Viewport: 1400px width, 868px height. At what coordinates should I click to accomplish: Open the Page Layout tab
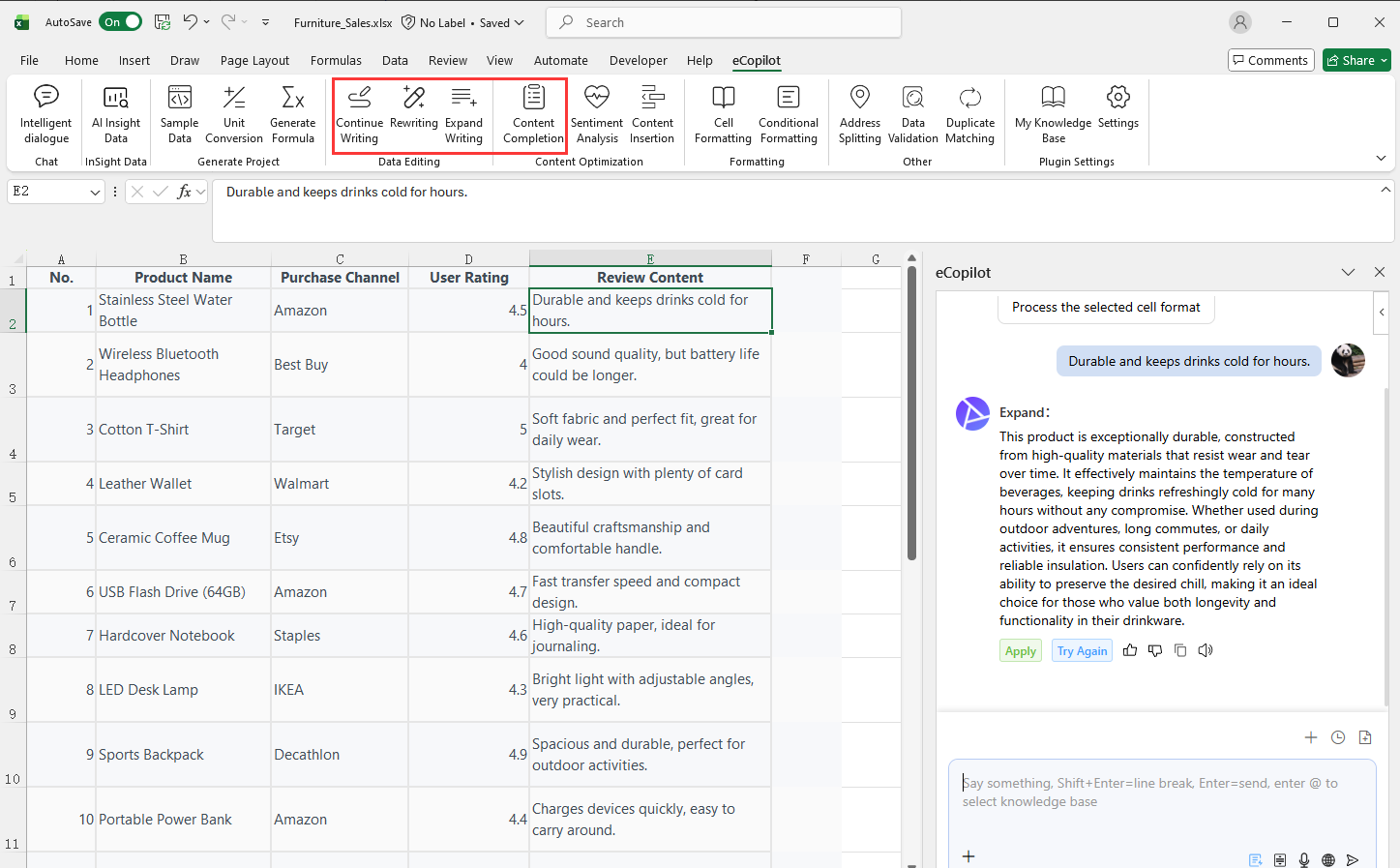pos(254,60)
